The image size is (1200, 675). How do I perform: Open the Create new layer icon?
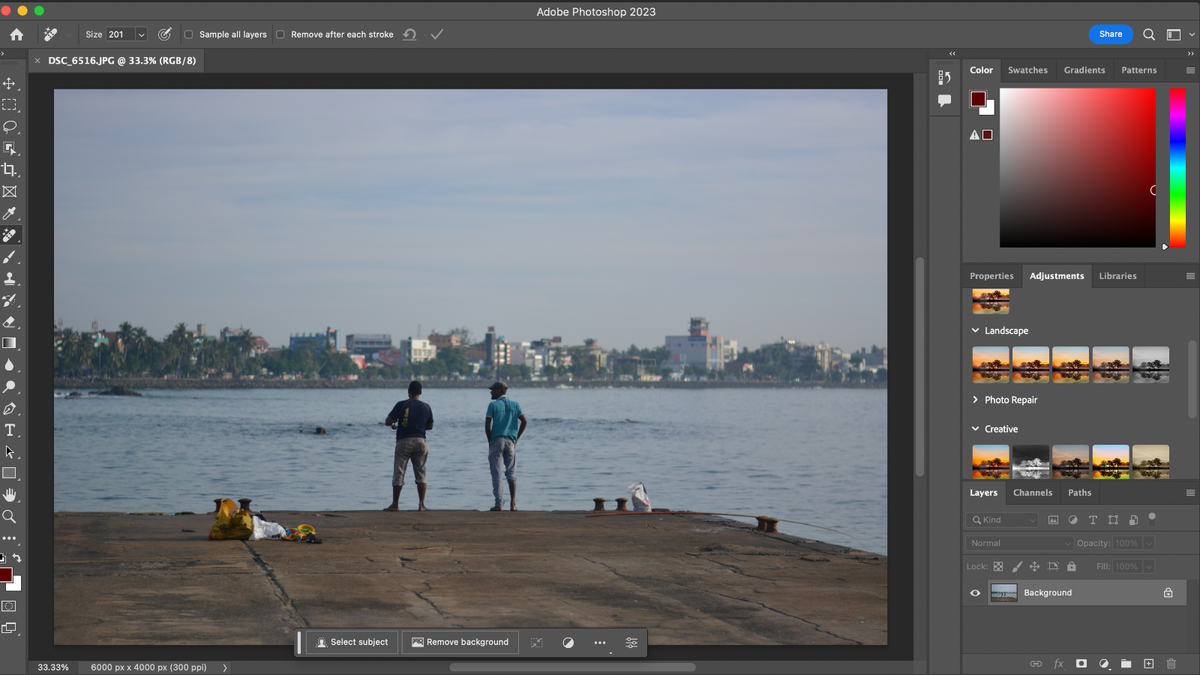point(1149,663)
